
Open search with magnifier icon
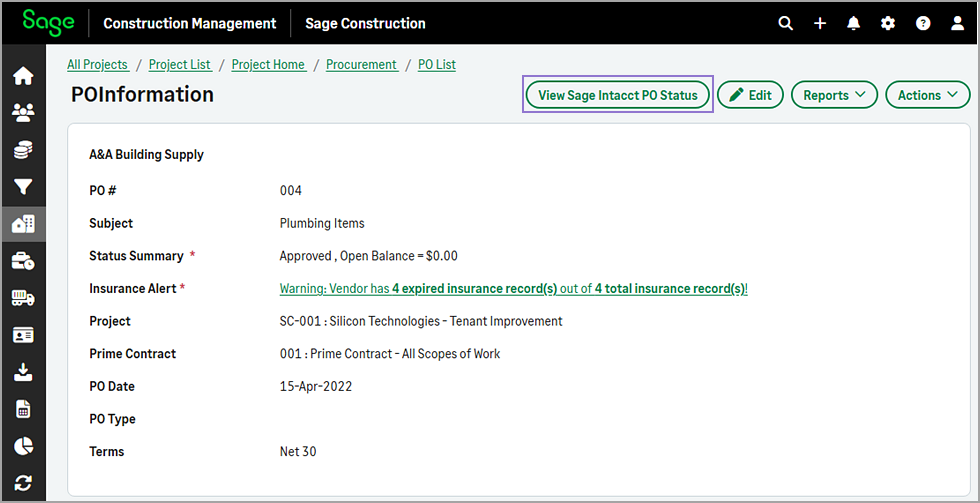[786, 24]
